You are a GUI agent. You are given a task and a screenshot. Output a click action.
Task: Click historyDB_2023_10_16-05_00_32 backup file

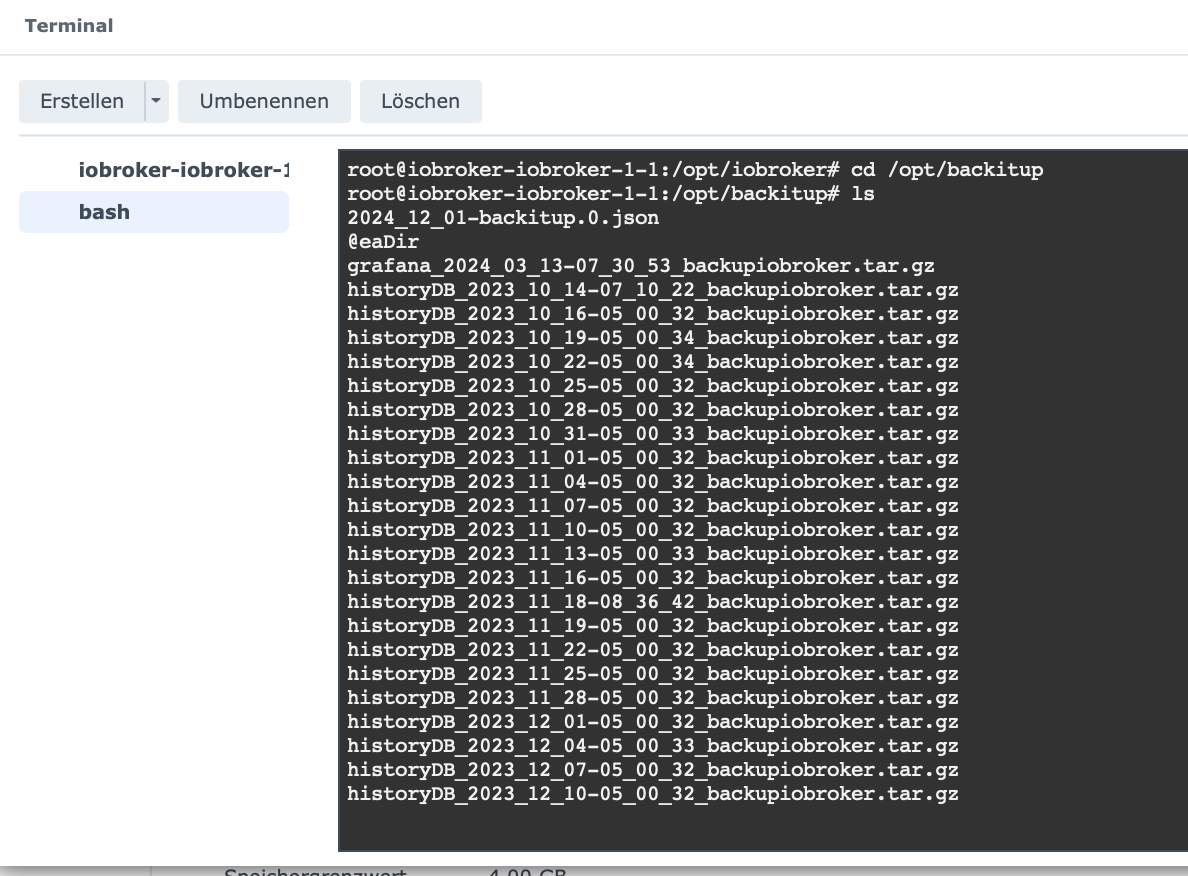(x=652, y=314)
